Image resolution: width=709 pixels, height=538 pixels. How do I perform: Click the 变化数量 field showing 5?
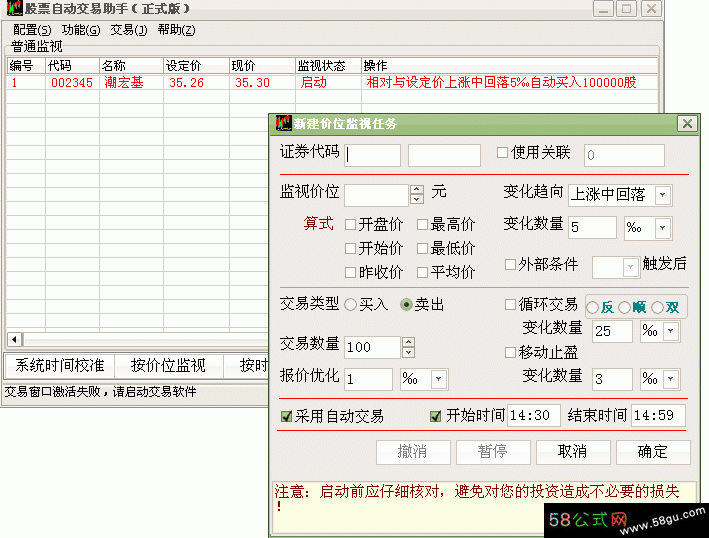(x=592, y=227)
